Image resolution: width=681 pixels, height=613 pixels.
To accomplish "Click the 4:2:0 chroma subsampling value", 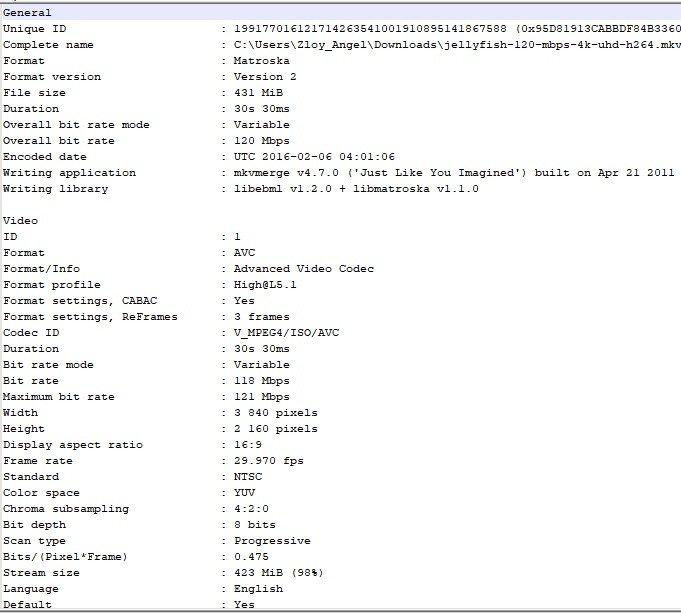I will pyautogui.click(x=251, y=509).
